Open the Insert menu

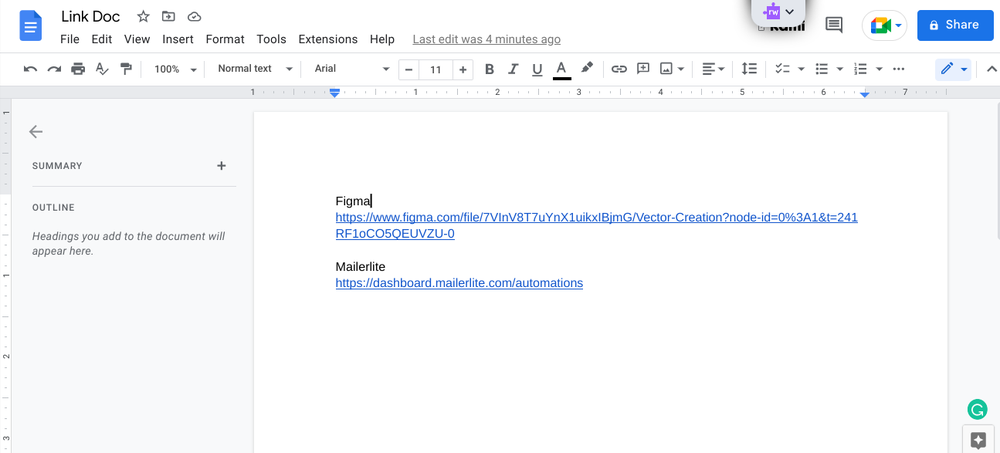tap(178, 39)
